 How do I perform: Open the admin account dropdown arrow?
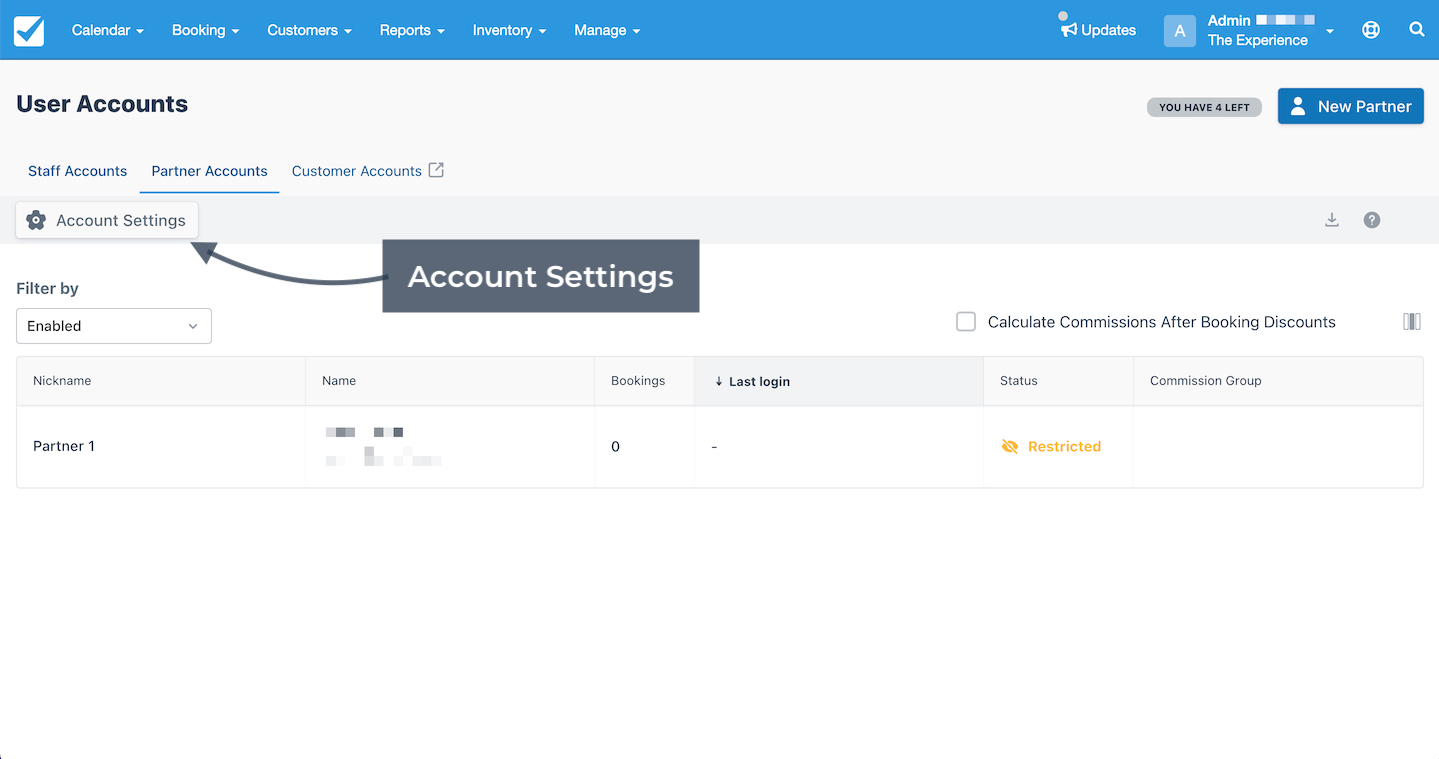[1330, 31]
